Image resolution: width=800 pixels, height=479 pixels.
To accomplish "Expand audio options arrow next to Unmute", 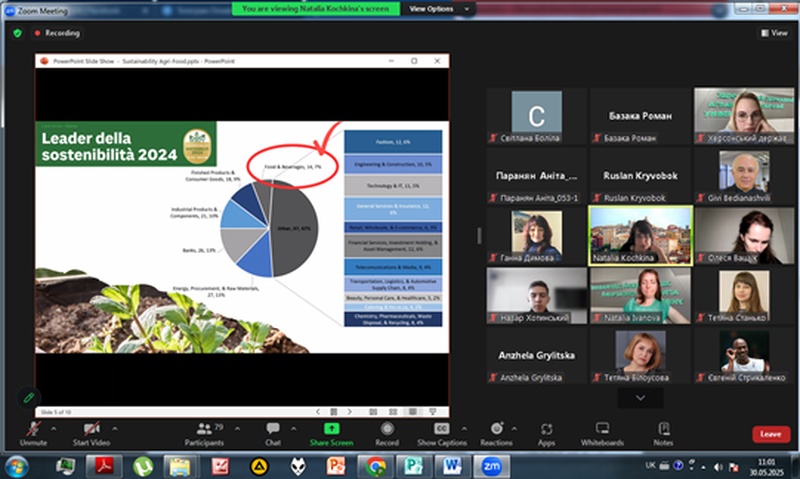I will (54, 428).
